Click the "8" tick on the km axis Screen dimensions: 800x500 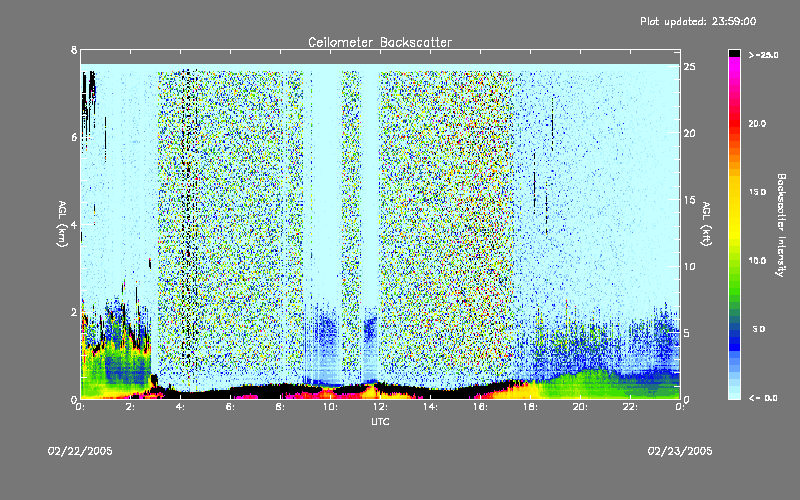point(74,50)
